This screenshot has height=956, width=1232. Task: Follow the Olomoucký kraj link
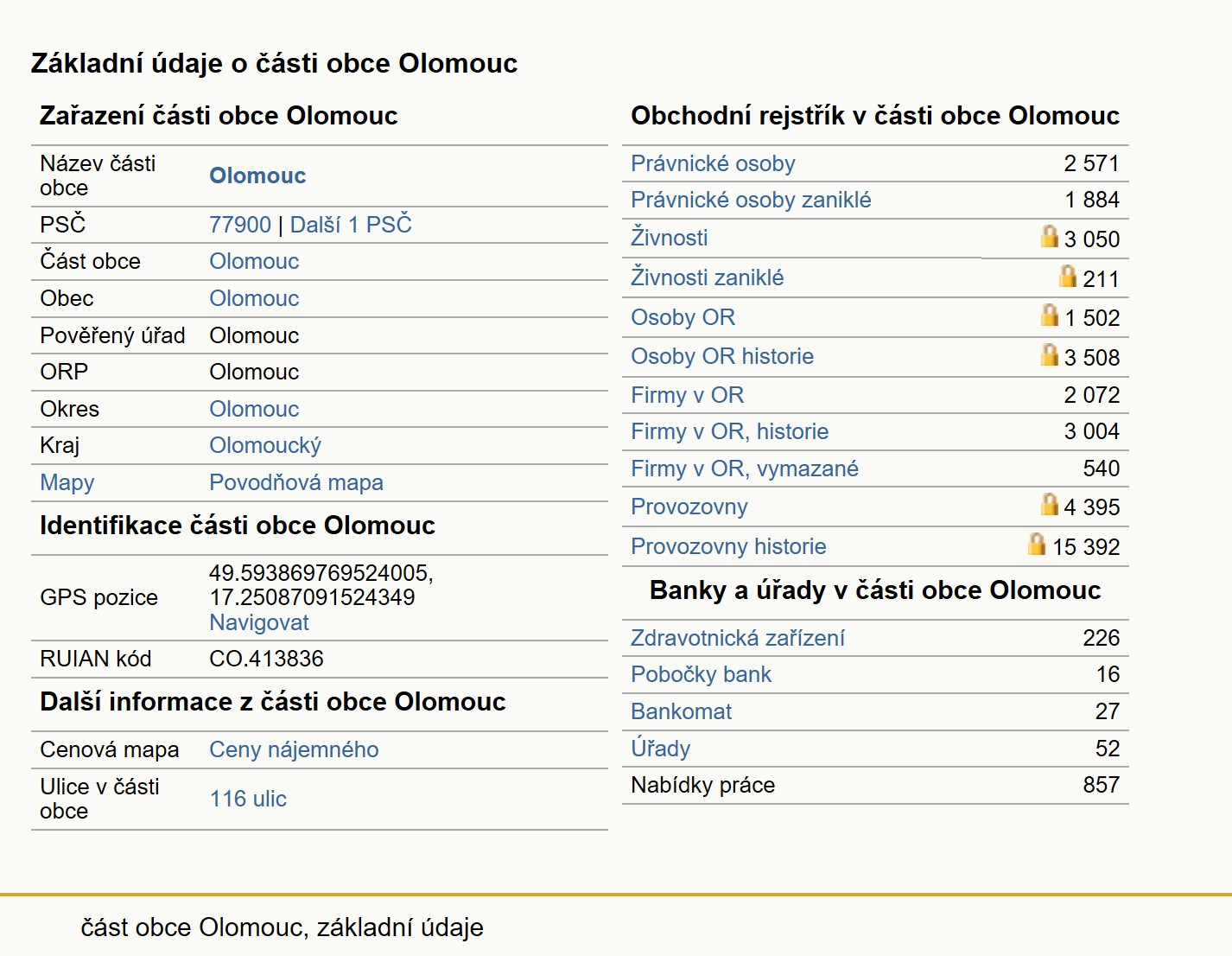coord(265,445)
